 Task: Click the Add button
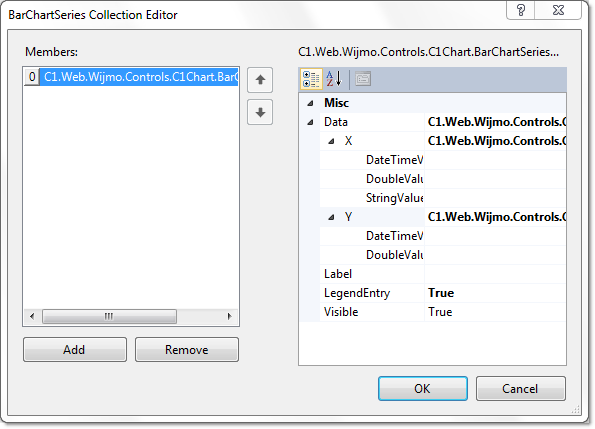[x=75, y=349]
